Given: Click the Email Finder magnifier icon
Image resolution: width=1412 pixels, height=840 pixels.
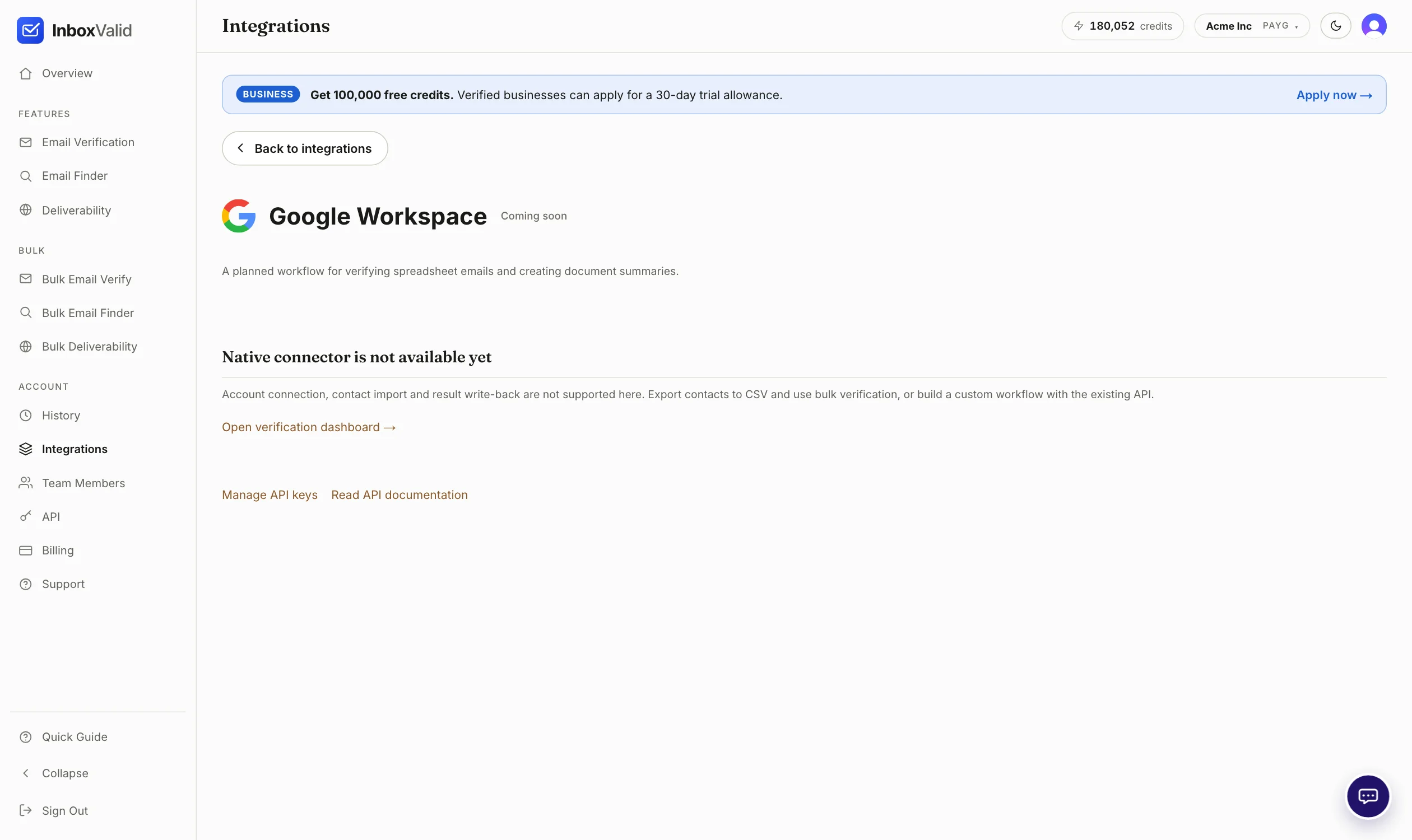Looking at the screenshot, I should [x=25, y=176].
